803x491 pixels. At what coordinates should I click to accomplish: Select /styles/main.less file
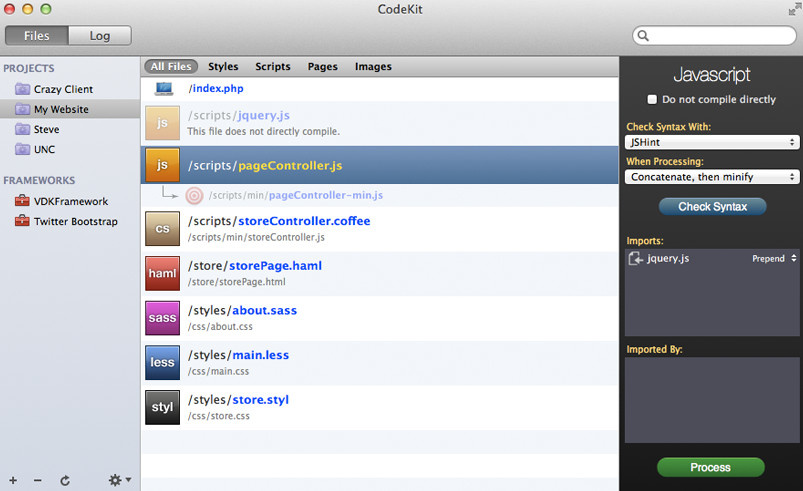[x=238, y=355]
